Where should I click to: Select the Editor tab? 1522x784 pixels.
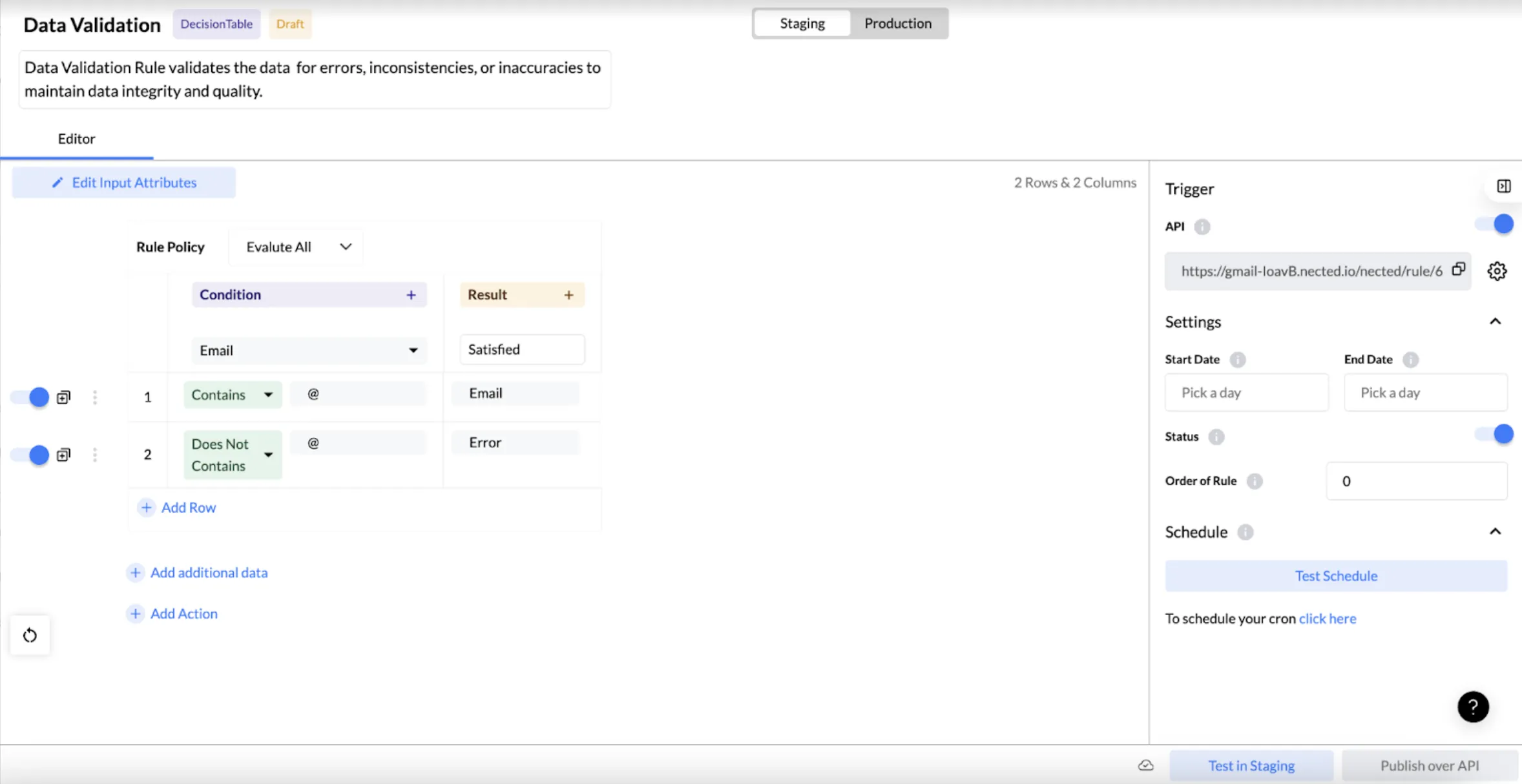pos(76,139)
